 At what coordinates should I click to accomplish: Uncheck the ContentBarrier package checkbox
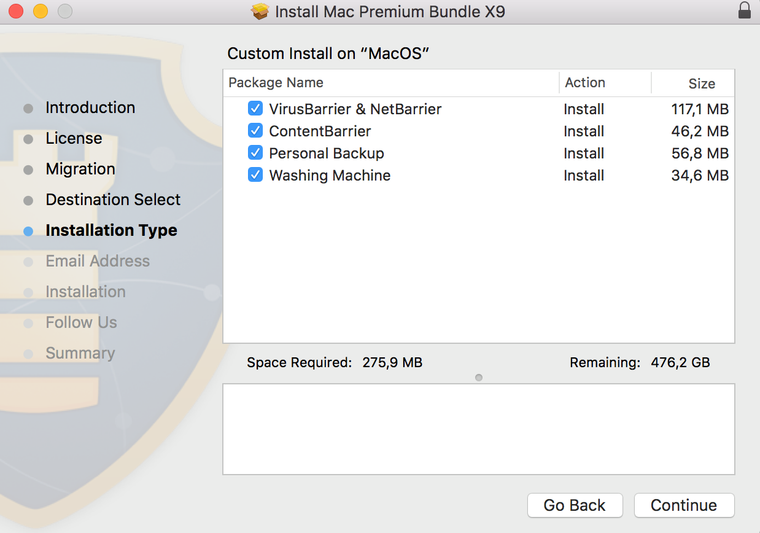pyautogui.click(x=255, y=131)
